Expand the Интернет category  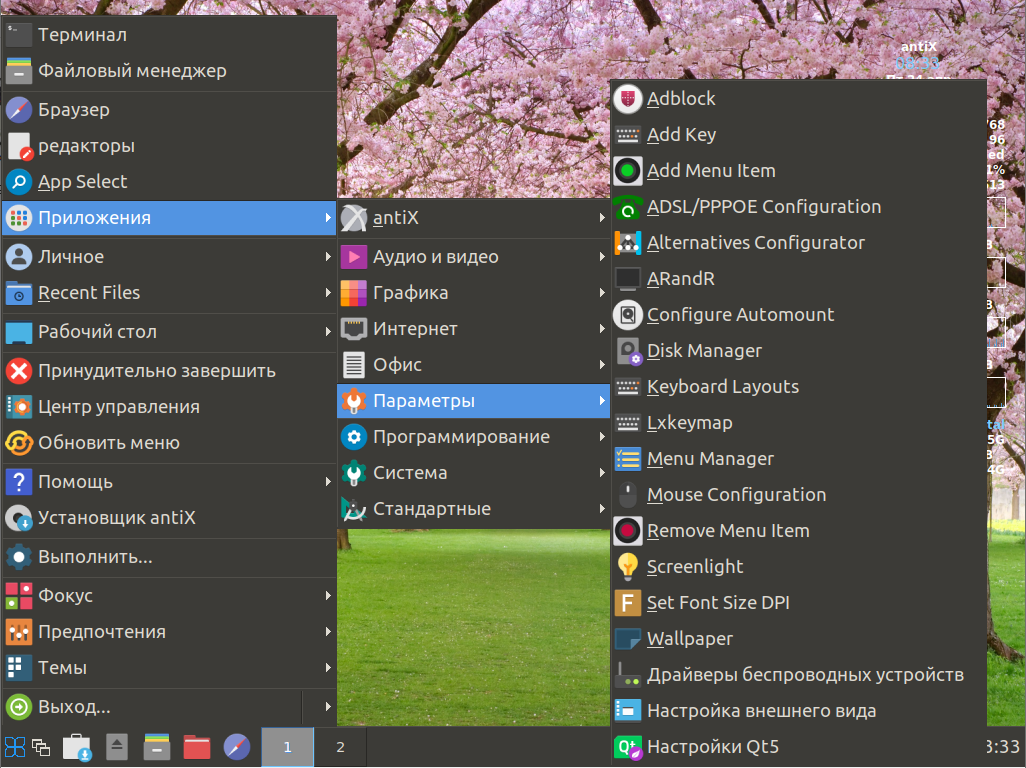473,329
